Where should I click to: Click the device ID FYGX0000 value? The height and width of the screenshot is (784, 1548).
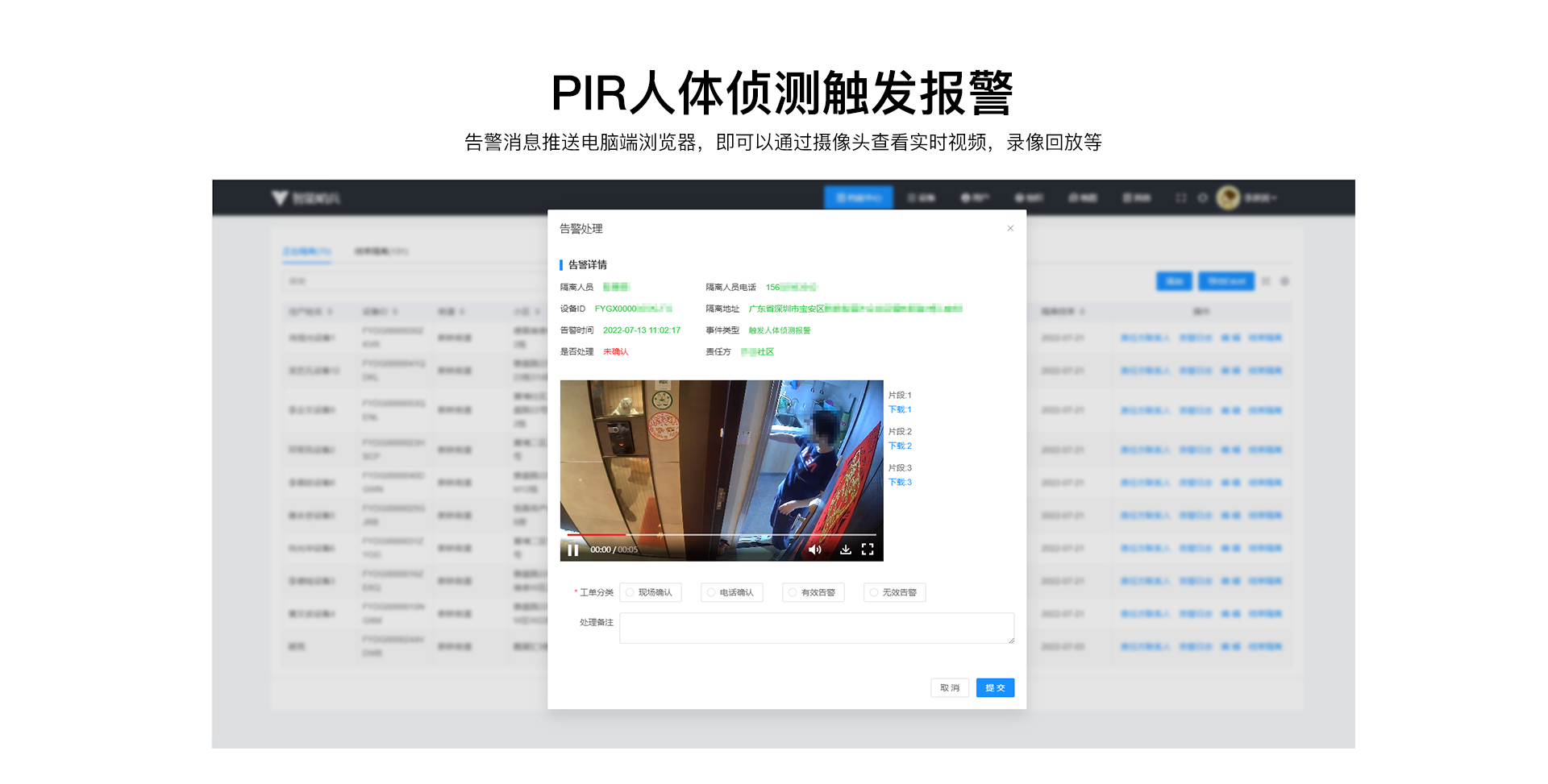(x=634, y=309)
